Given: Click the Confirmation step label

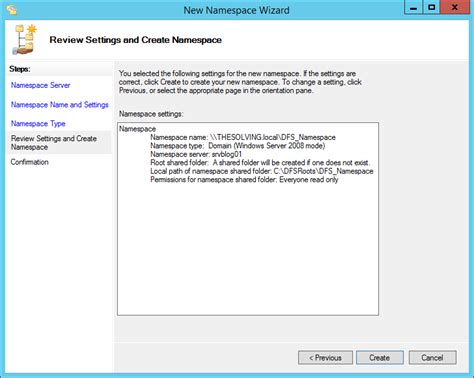Looking at the screenshot, I should click(x=30, y=162).
